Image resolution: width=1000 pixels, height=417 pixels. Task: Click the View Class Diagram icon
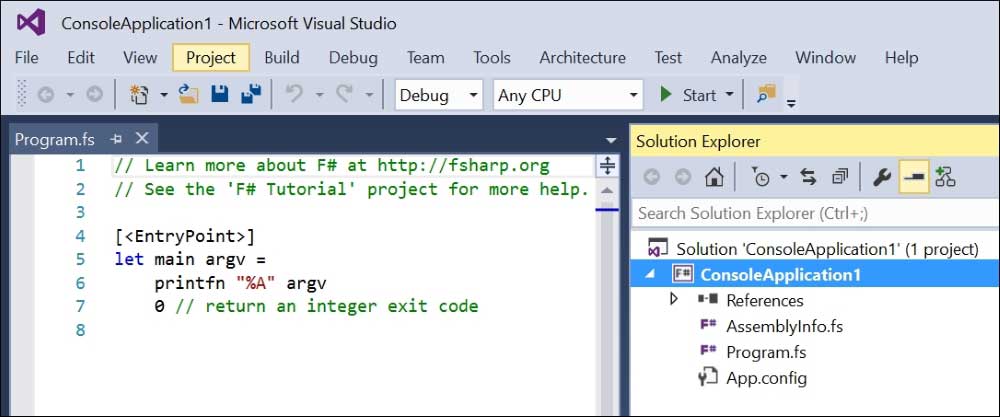(x=945, y=177)
